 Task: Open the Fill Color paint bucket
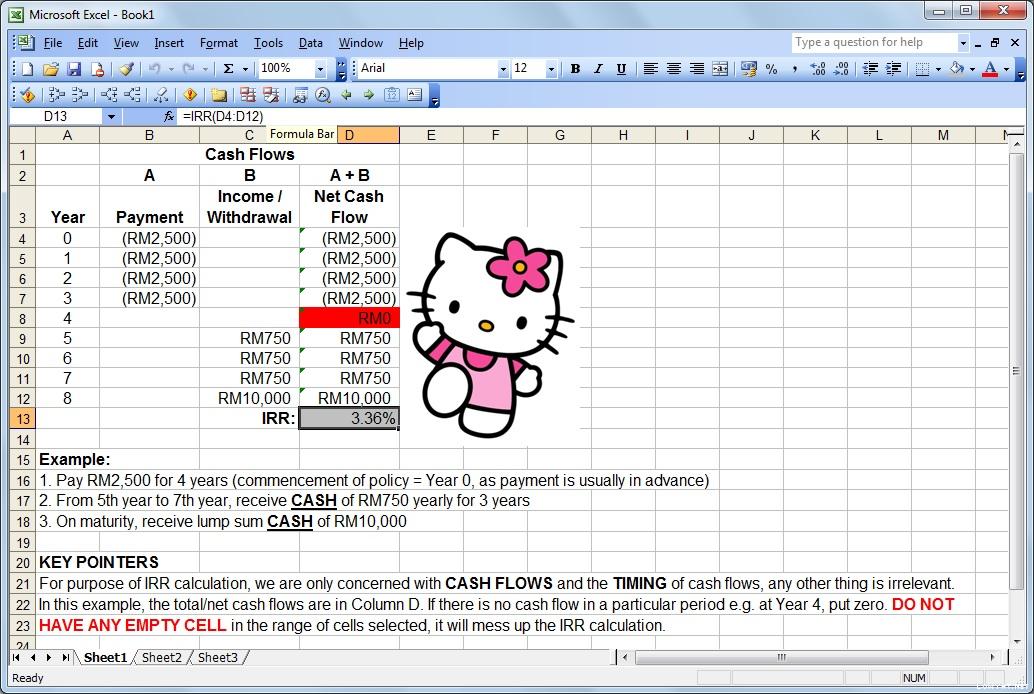coord(957,69)
